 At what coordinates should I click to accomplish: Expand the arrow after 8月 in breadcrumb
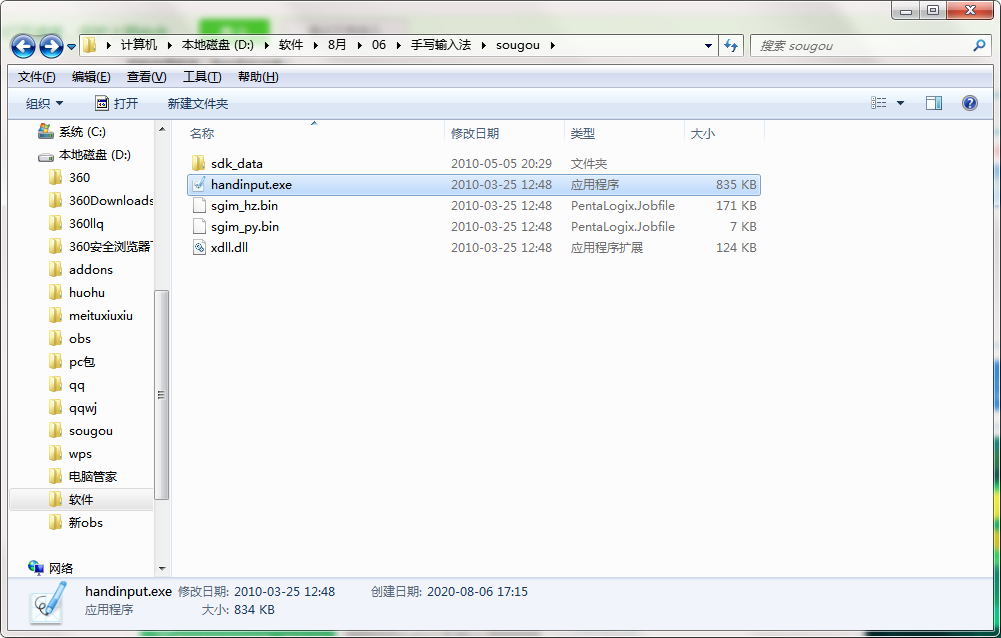[359, 45]
